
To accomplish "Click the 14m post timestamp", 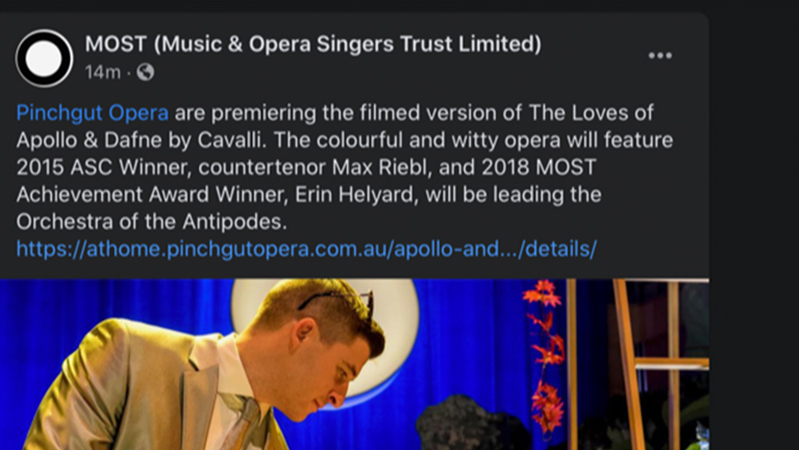I will (102, 72).
